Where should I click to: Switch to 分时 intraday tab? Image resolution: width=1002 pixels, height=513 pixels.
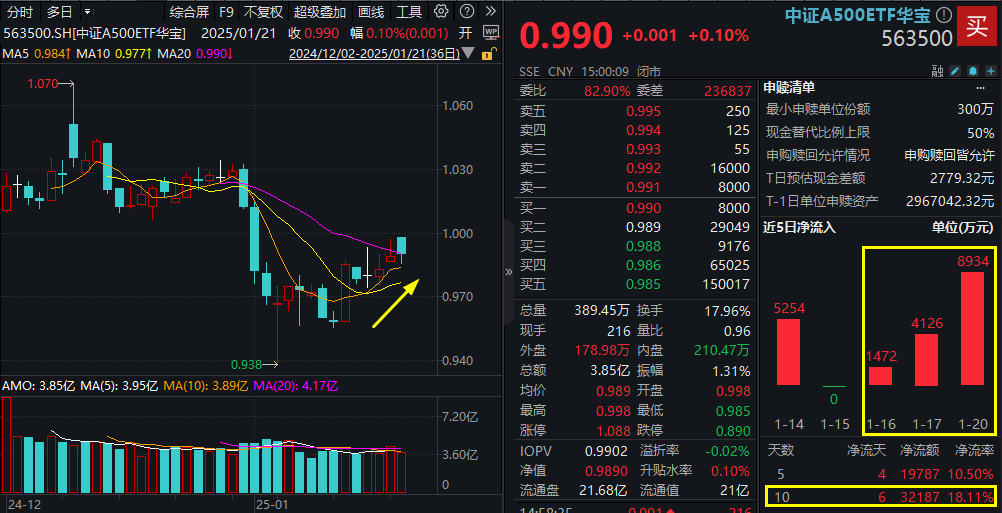(20, 12)
